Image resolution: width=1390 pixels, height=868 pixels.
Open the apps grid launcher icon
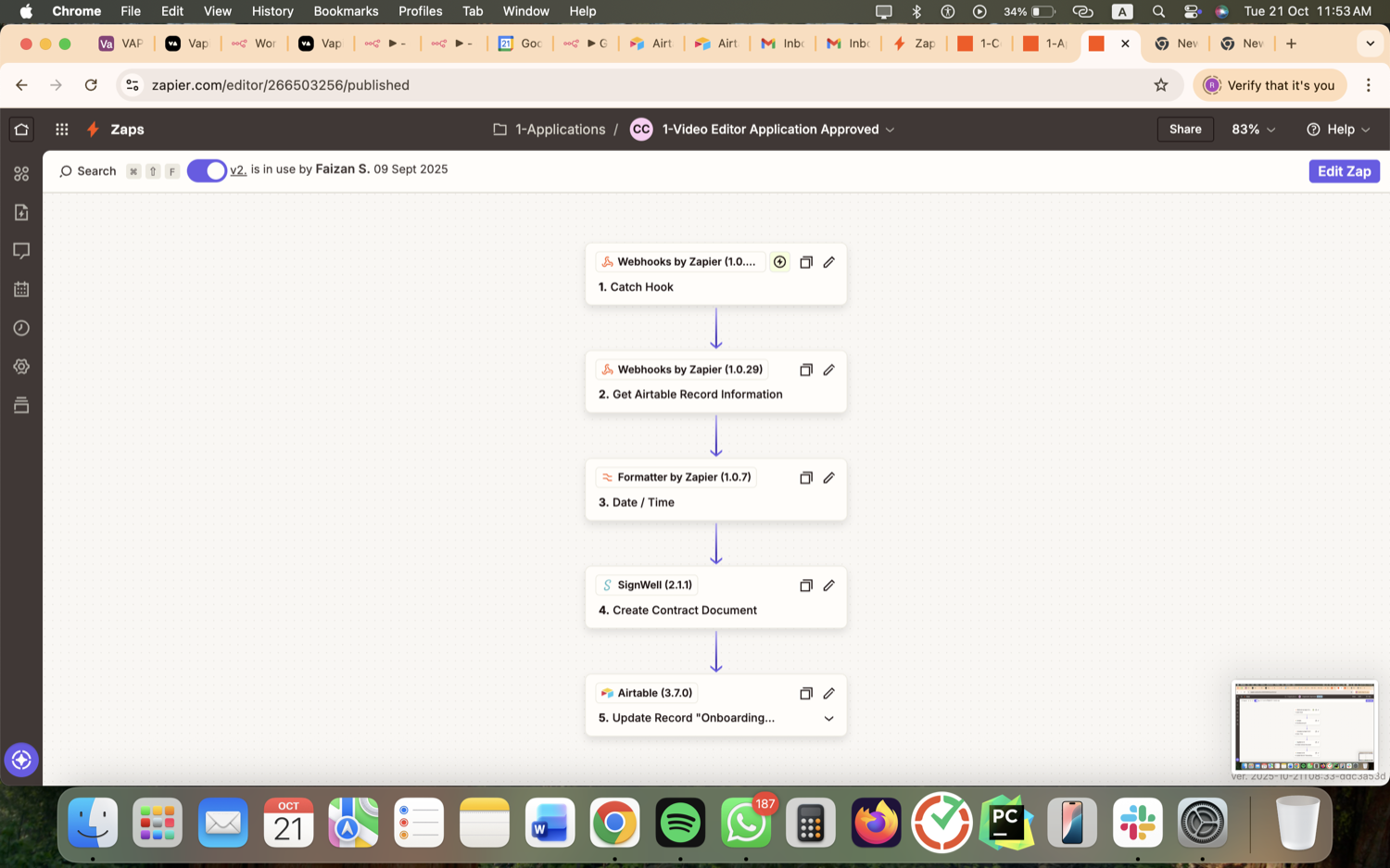[x=62, y=130]
